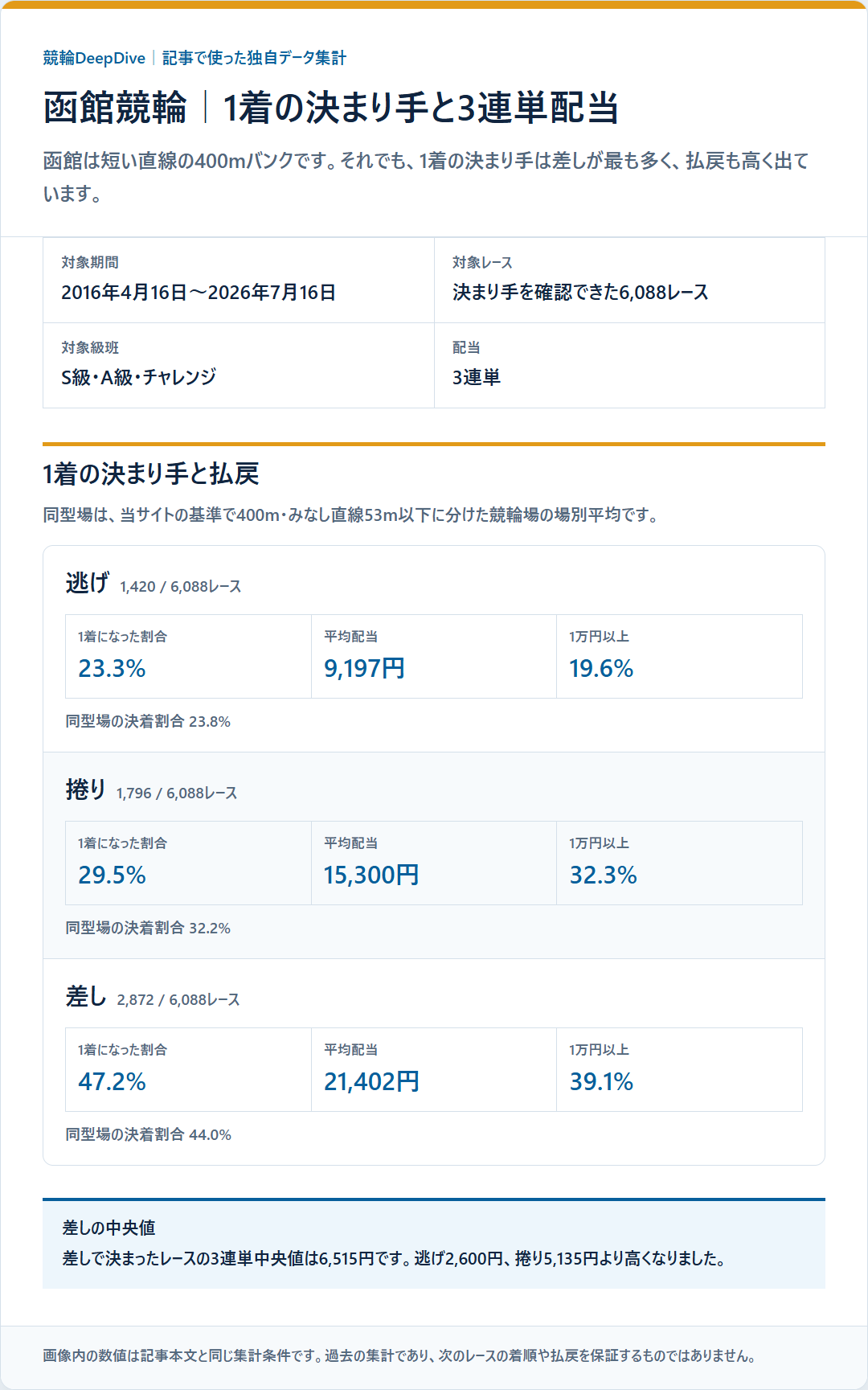Select the 15,300円 average payout

pos(371,875)
